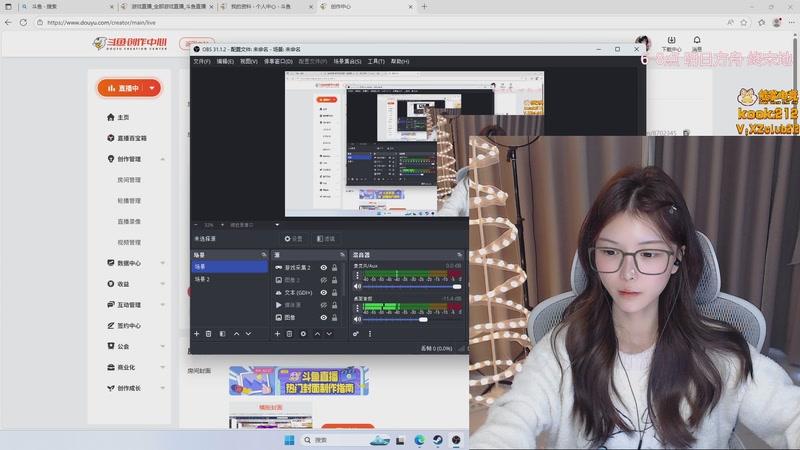Open OBS 视图(V) menu
Image resolution: width=800 pixels, height=450 pixels.
click(x=249, y=61)
